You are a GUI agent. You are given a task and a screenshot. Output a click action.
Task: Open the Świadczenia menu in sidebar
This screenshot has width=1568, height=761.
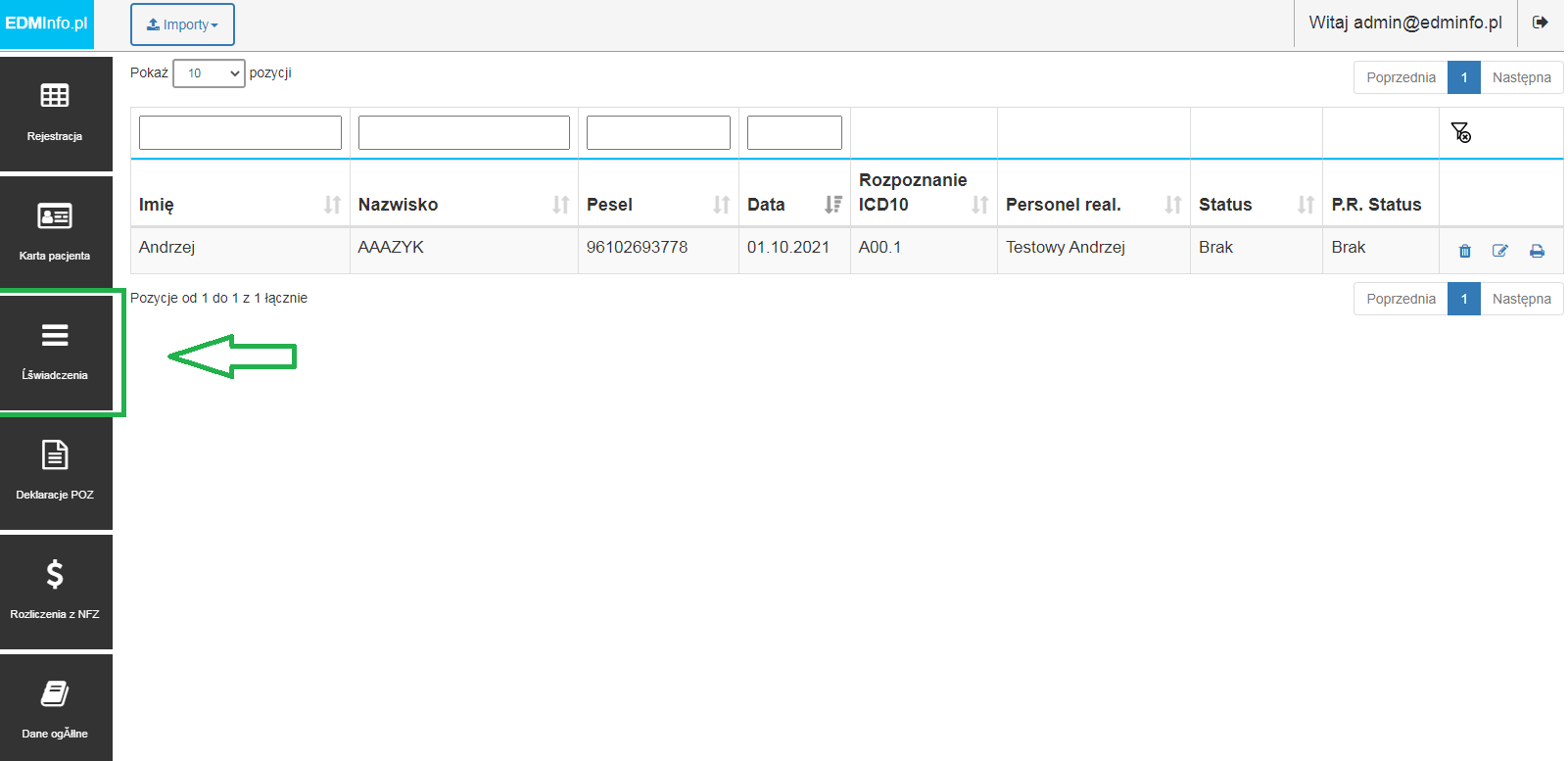click(56, 353)
